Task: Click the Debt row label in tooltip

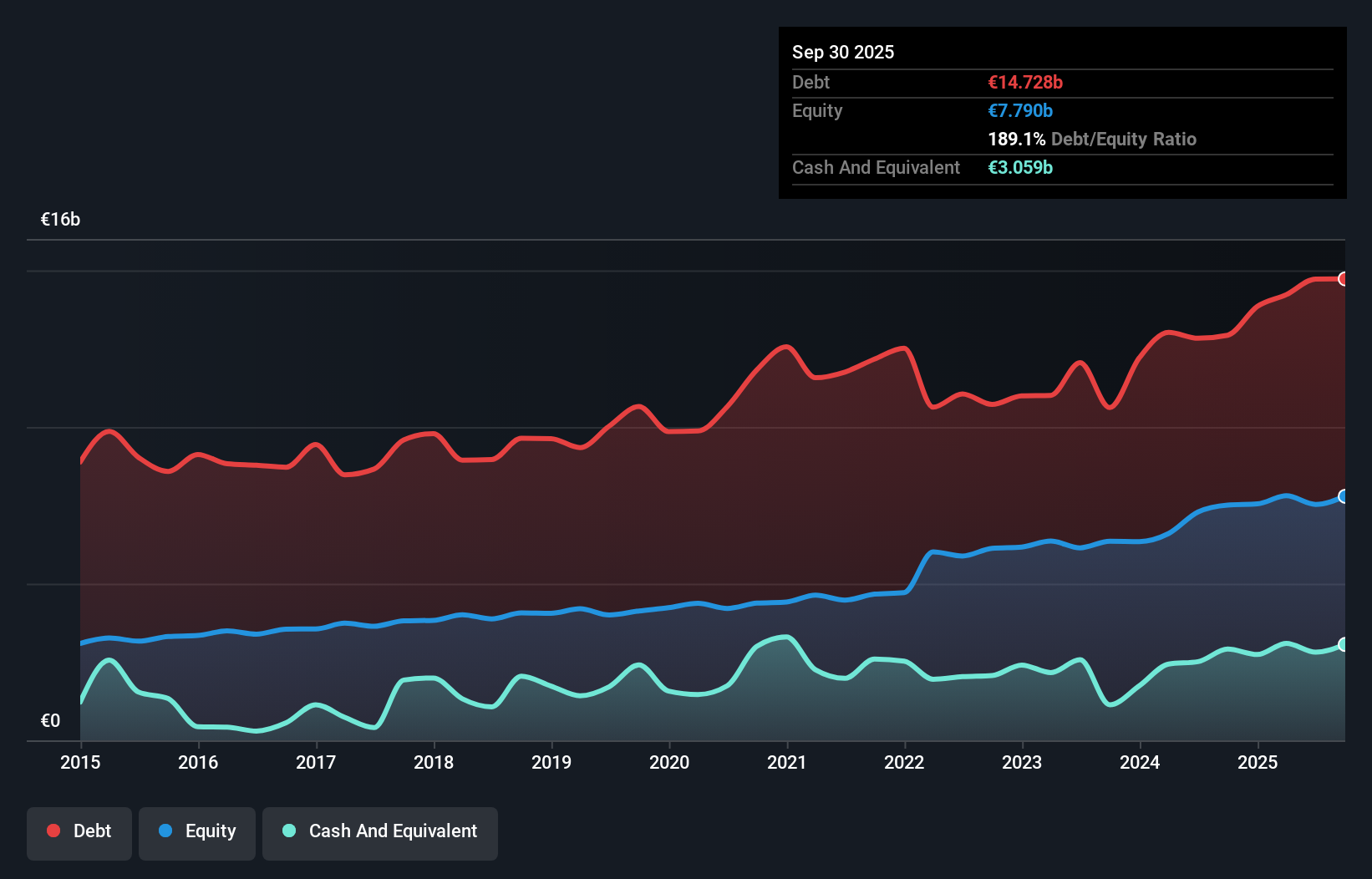Action: [810, 82]
